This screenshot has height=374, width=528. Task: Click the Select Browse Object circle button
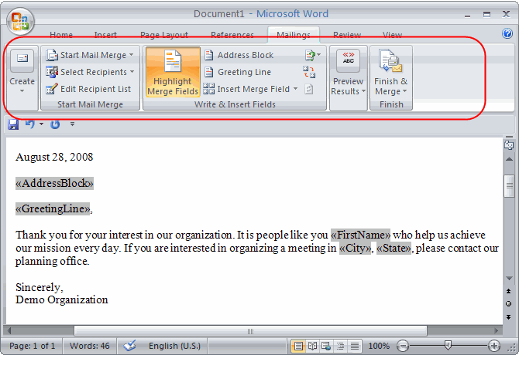point(508,304)
